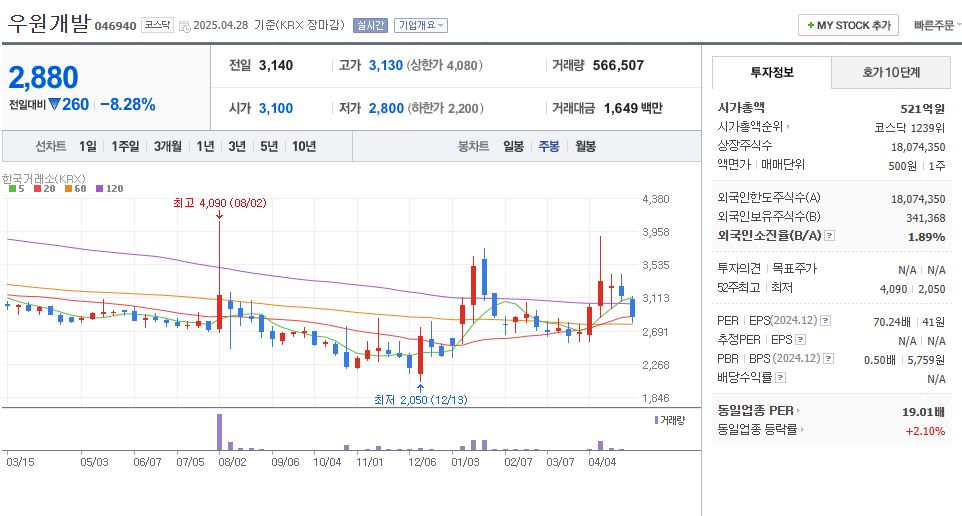Select the 1년 line chart period
Screen dimensions: 962x516
point(205,146)
